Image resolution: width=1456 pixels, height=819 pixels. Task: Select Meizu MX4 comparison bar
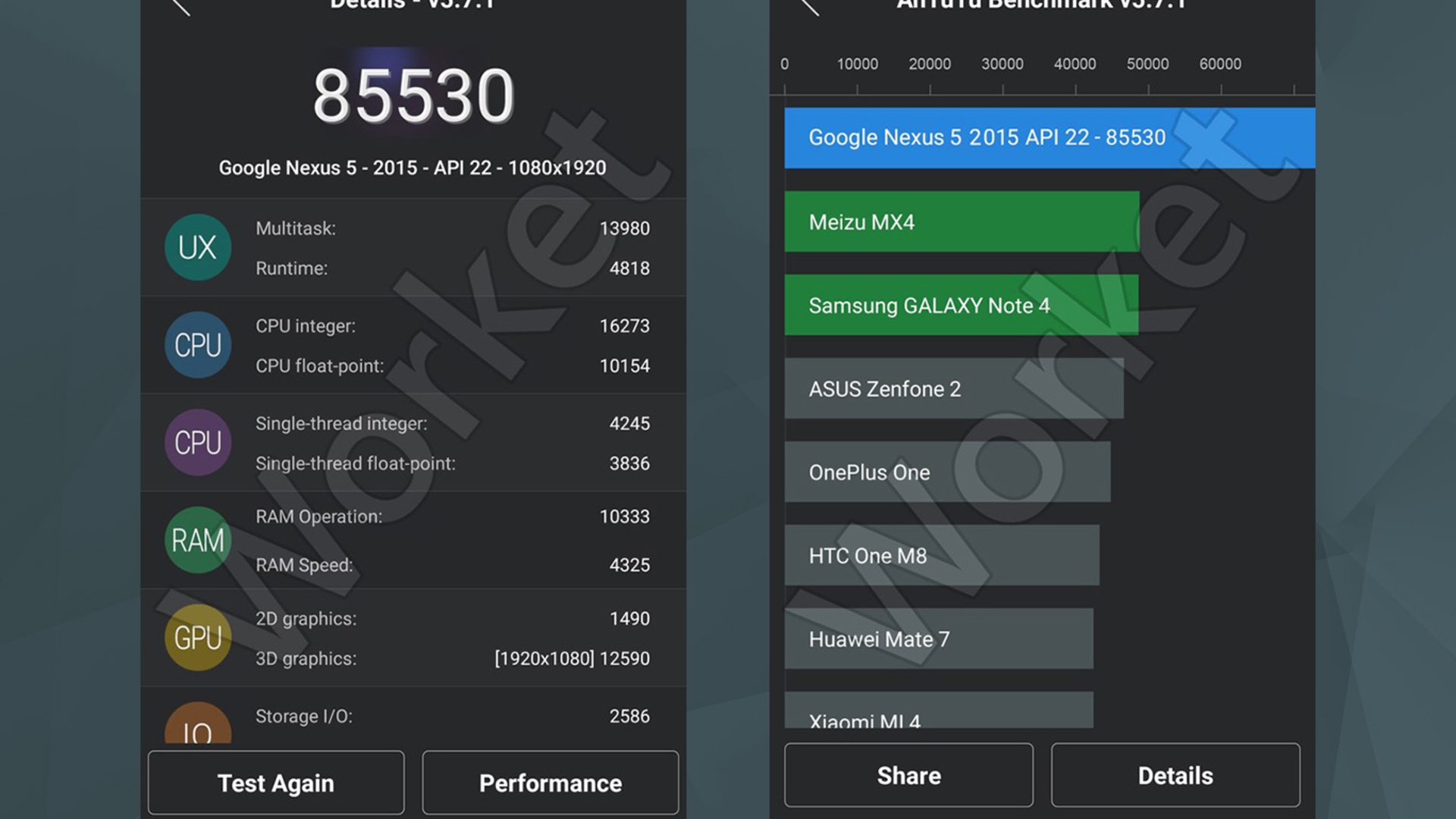pos(961,221)
